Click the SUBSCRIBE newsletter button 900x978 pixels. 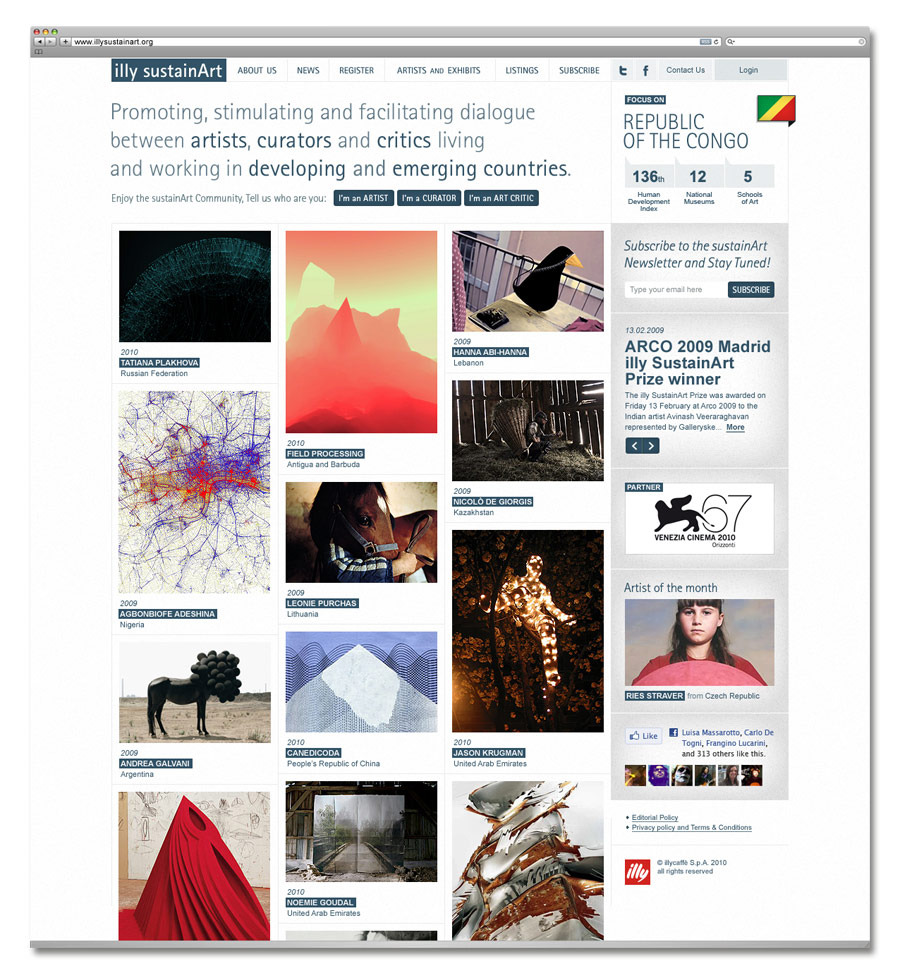click(751, 289)
